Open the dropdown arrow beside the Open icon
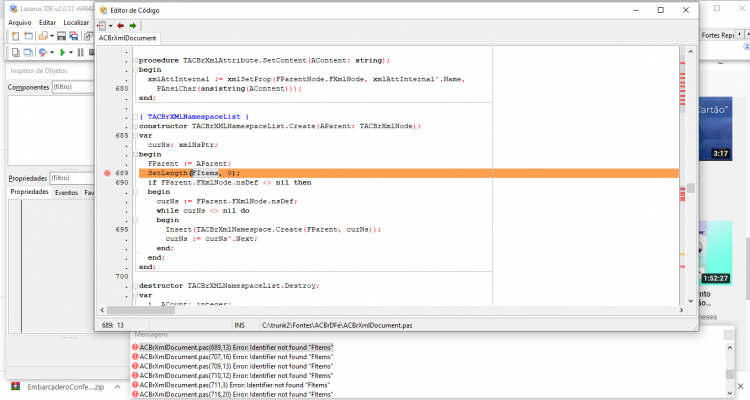Image resolution: width=750 pixels, height=400 pixels. pos(52,37)
